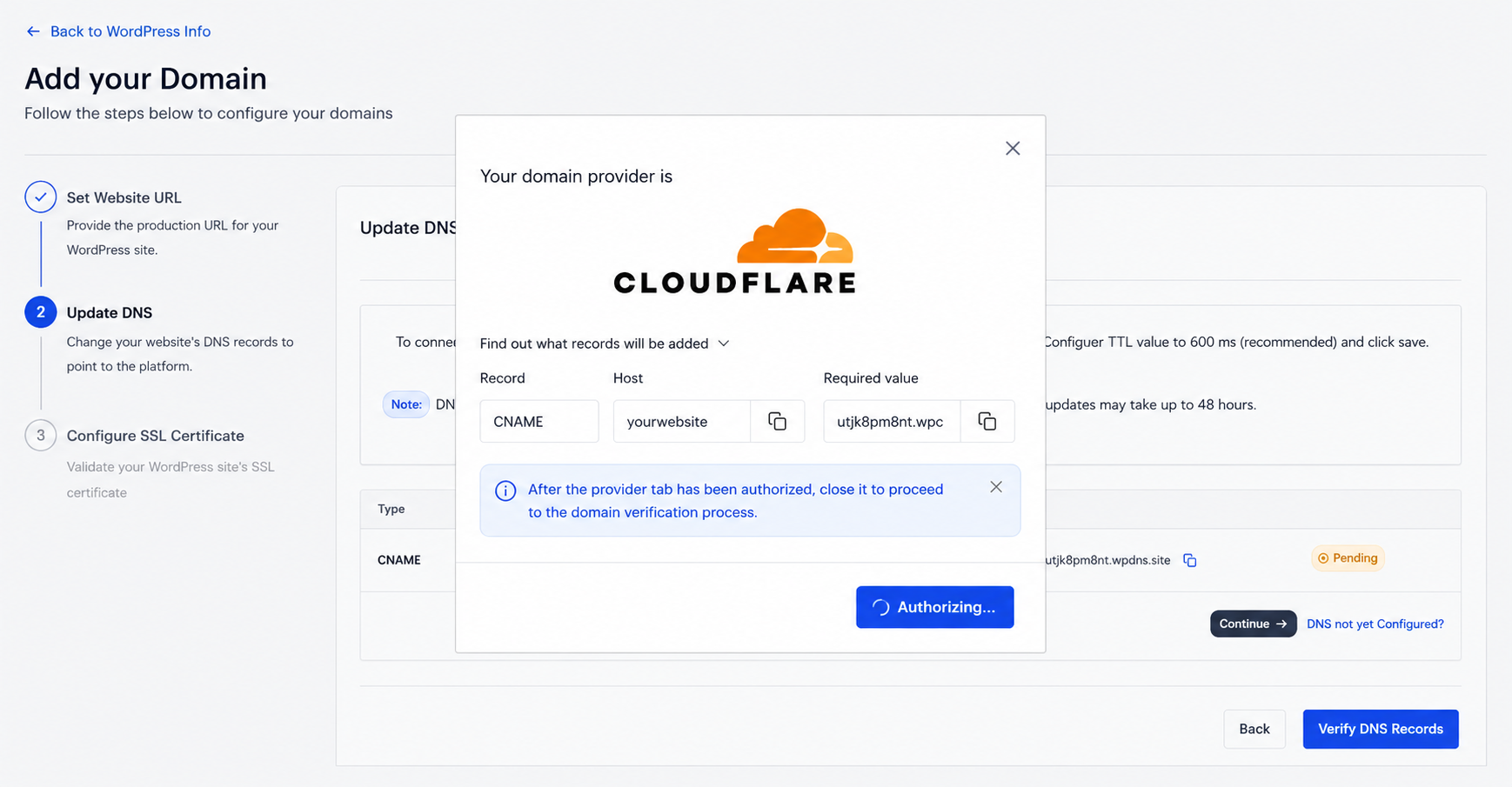Click the Pending status badge

1348,558
